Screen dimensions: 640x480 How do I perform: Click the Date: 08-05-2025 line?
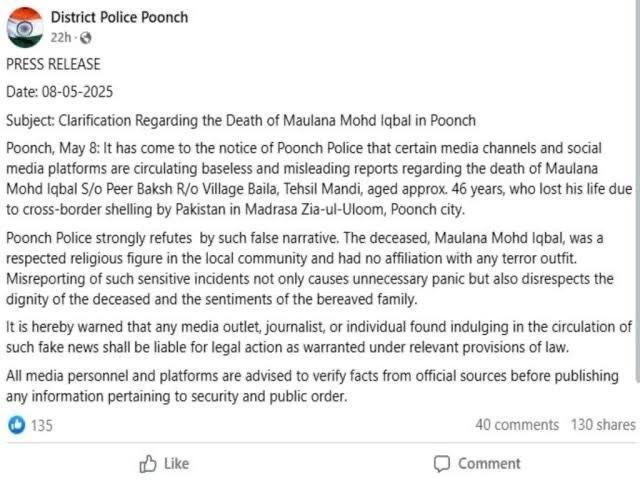pos(59,92)
